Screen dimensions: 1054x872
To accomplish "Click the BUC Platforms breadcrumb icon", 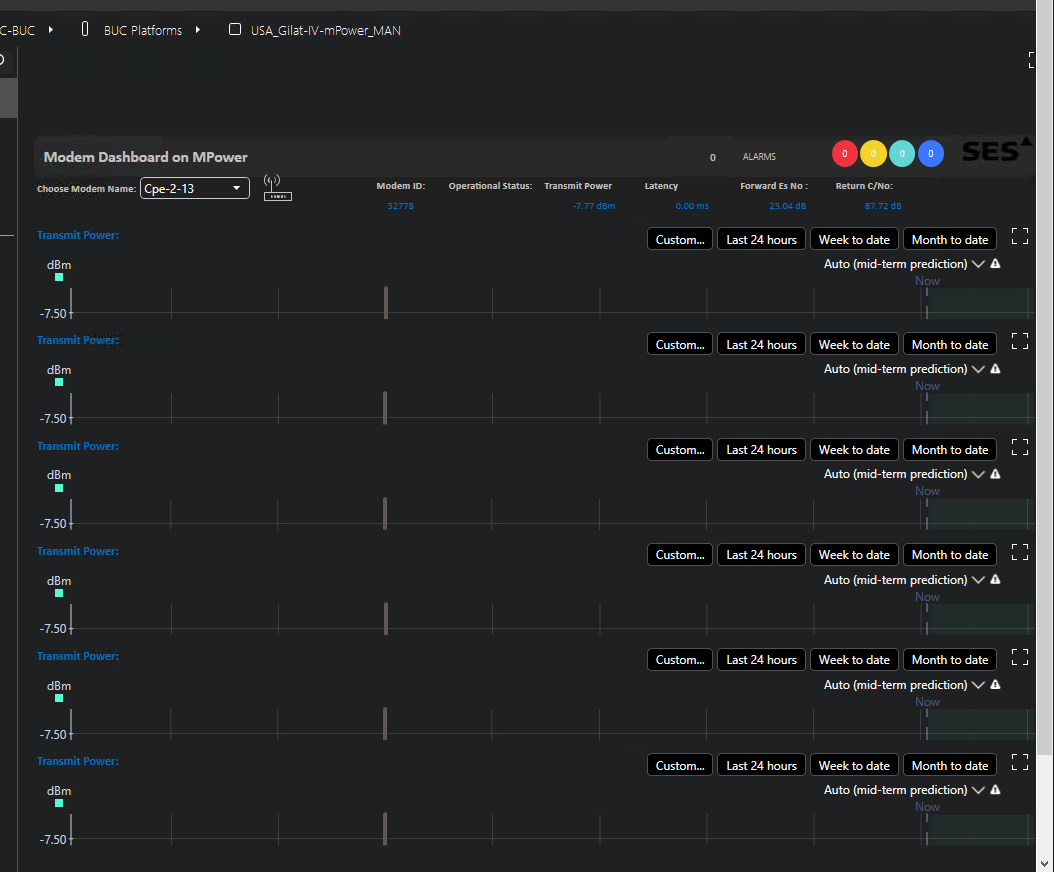I will pyautogui.click(x=85, y=29).
